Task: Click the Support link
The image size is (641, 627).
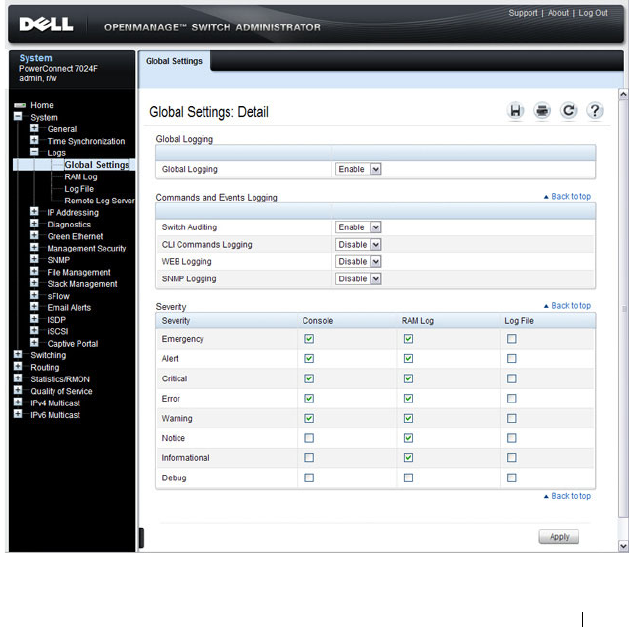Action: coord(523,13)
